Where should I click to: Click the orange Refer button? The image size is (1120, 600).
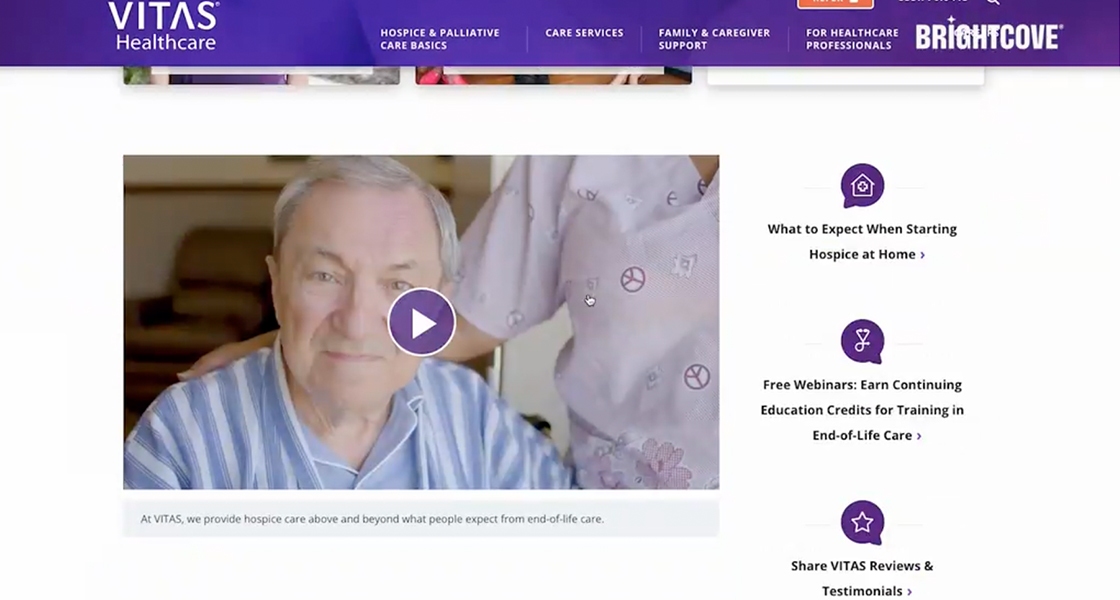tap(835, 4)
